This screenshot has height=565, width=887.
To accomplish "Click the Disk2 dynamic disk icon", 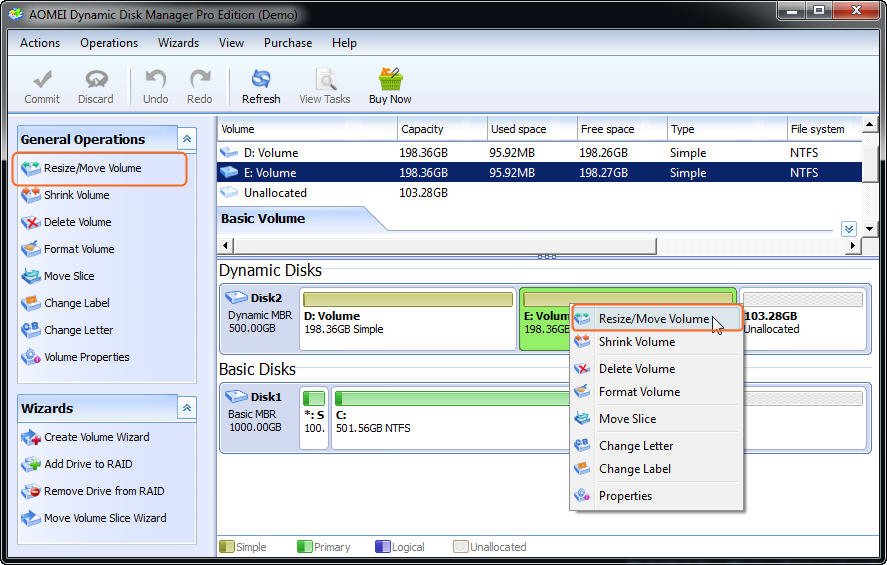I will click(236, 297).
